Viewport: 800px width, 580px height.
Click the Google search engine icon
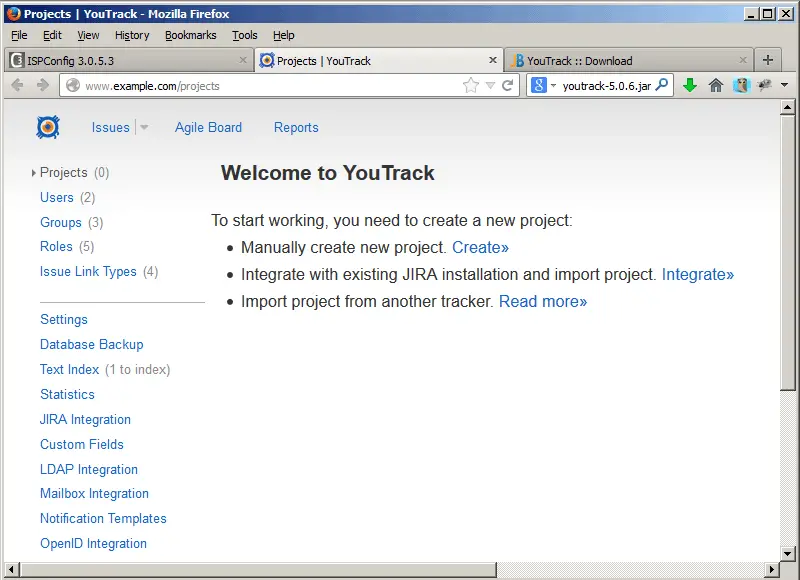539,85
